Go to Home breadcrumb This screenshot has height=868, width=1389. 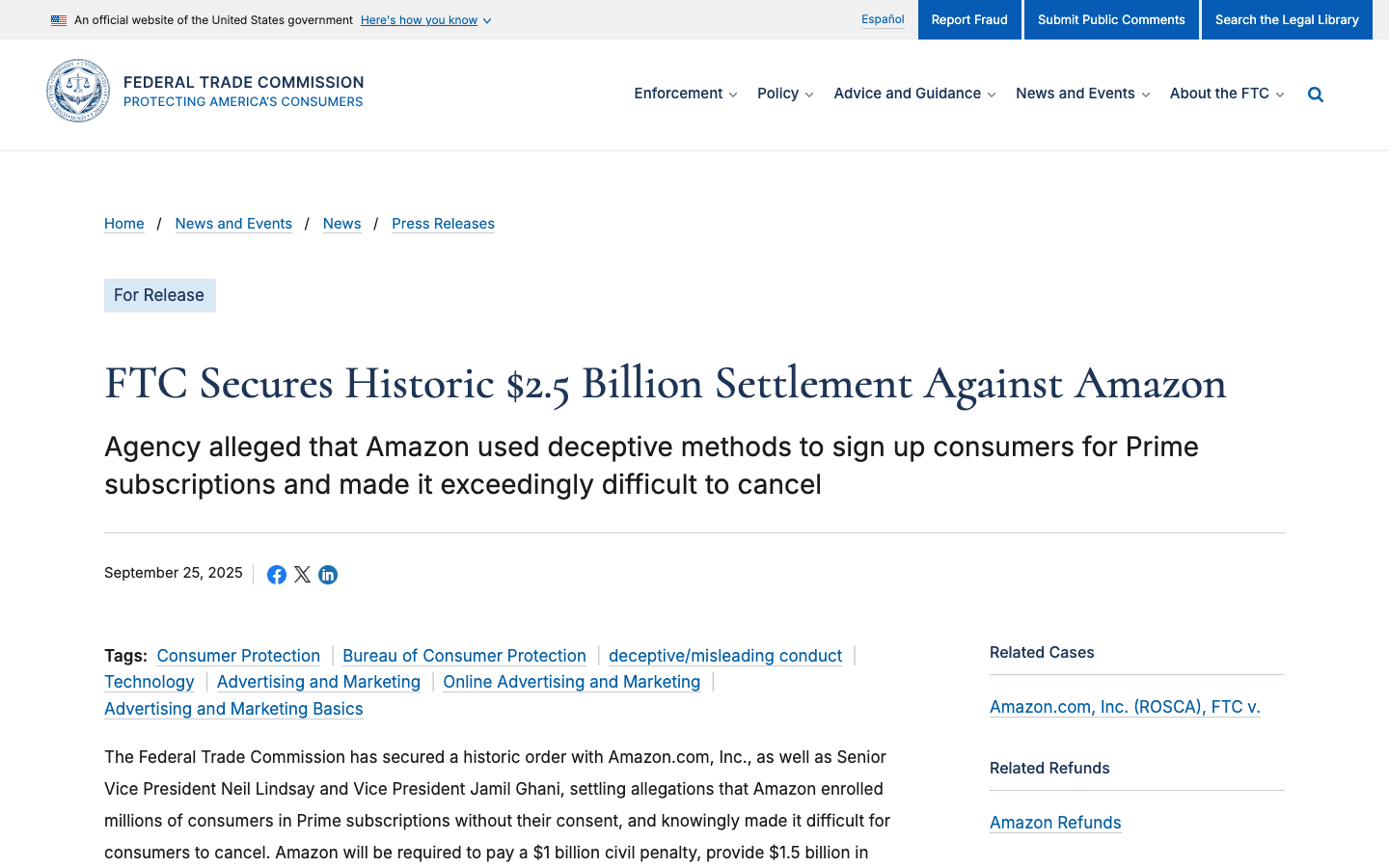pyautogui.click(x=124, y=224)
